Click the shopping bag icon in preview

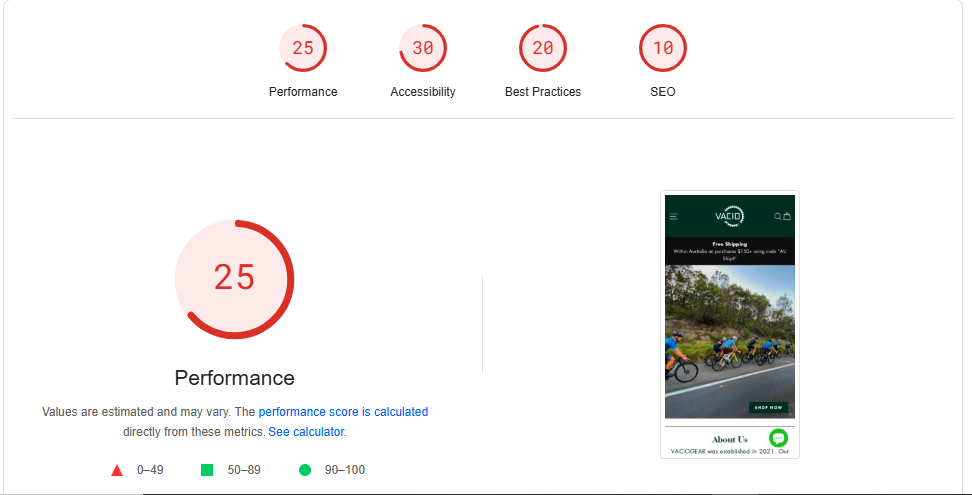click(x=787, y=216)
